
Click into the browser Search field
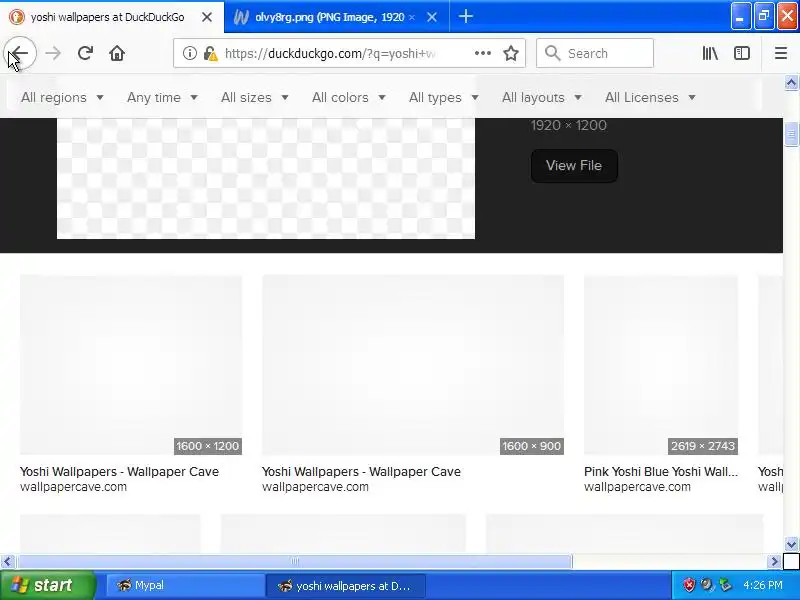[x=594, y=53]
